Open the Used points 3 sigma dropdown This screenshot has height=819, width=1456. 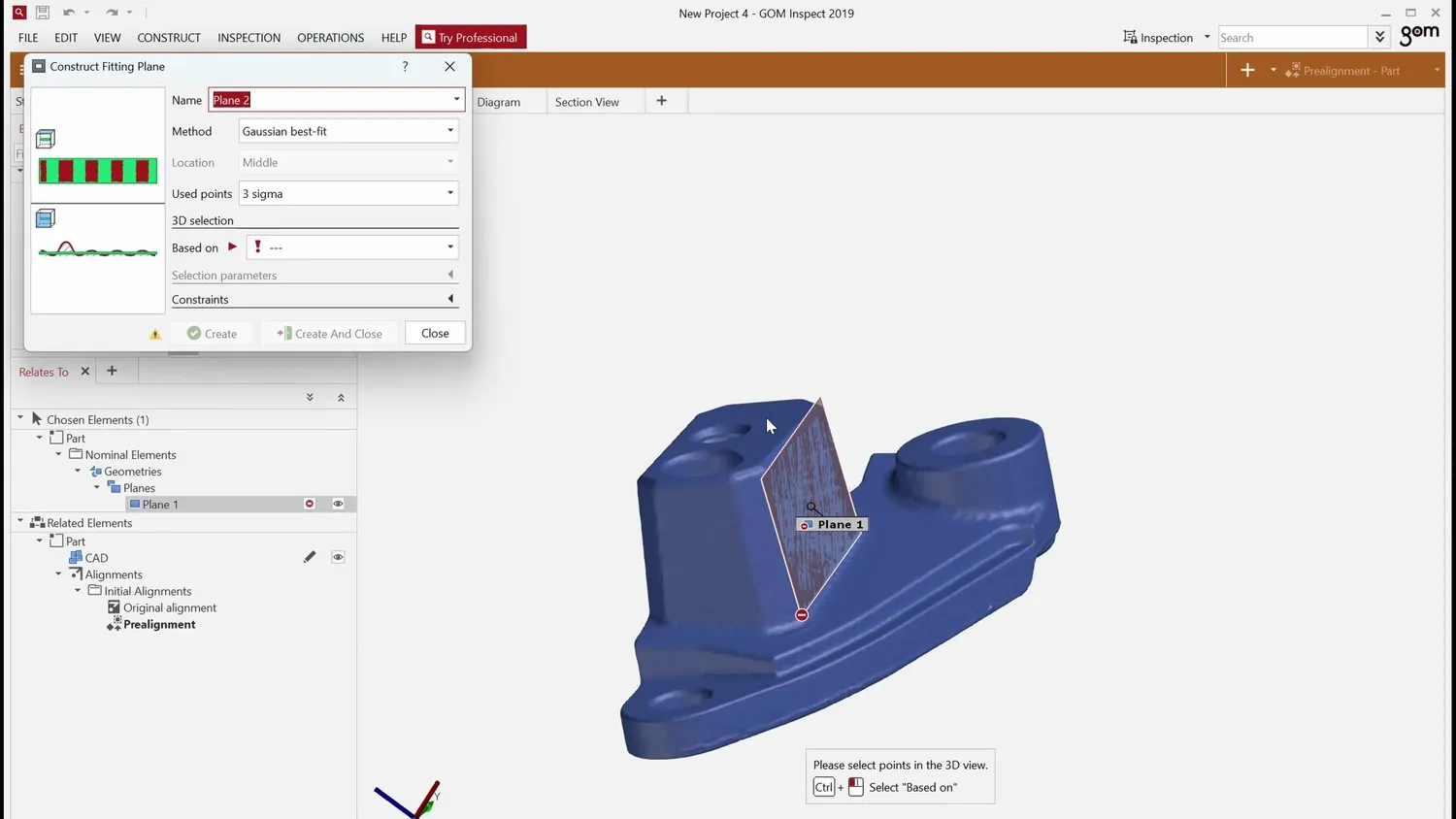coord(347,193)
